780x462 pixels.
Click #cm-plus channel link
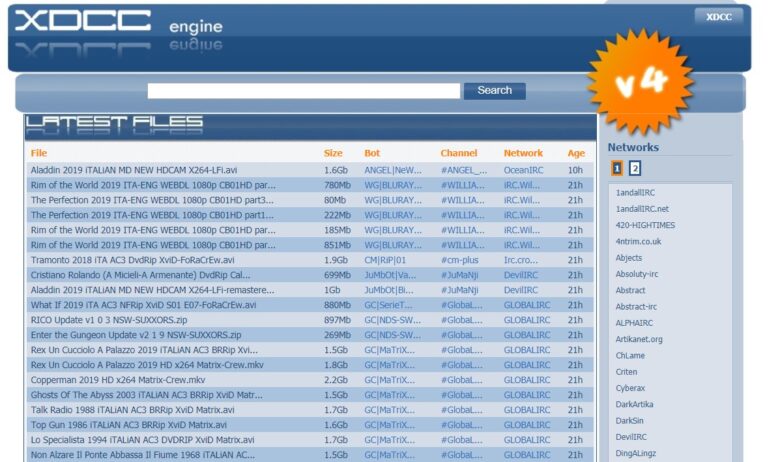tap(460, 260)
